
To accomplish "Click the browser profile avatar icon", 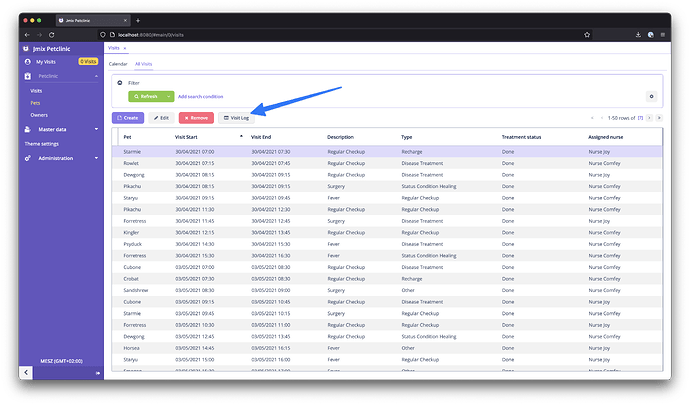I will click(650, 35).
